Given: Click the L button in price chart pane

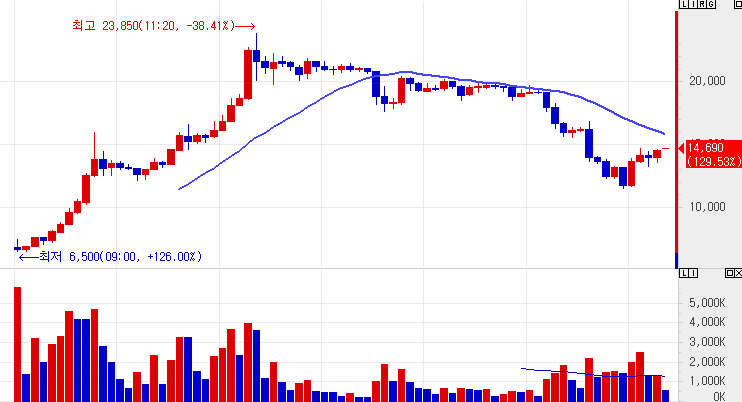Looking at the screenshot, I should 684,4.
